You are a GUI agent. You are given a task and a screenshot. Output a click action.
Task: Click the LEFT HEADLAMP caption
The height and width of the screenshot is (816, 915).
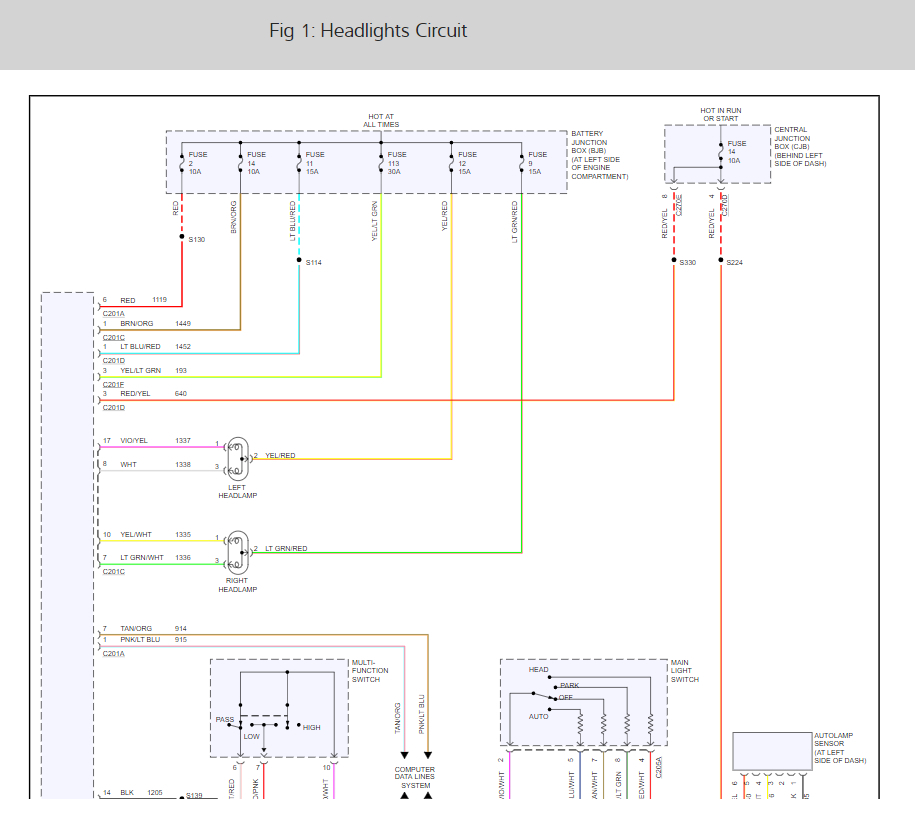[x=238, y=491]
